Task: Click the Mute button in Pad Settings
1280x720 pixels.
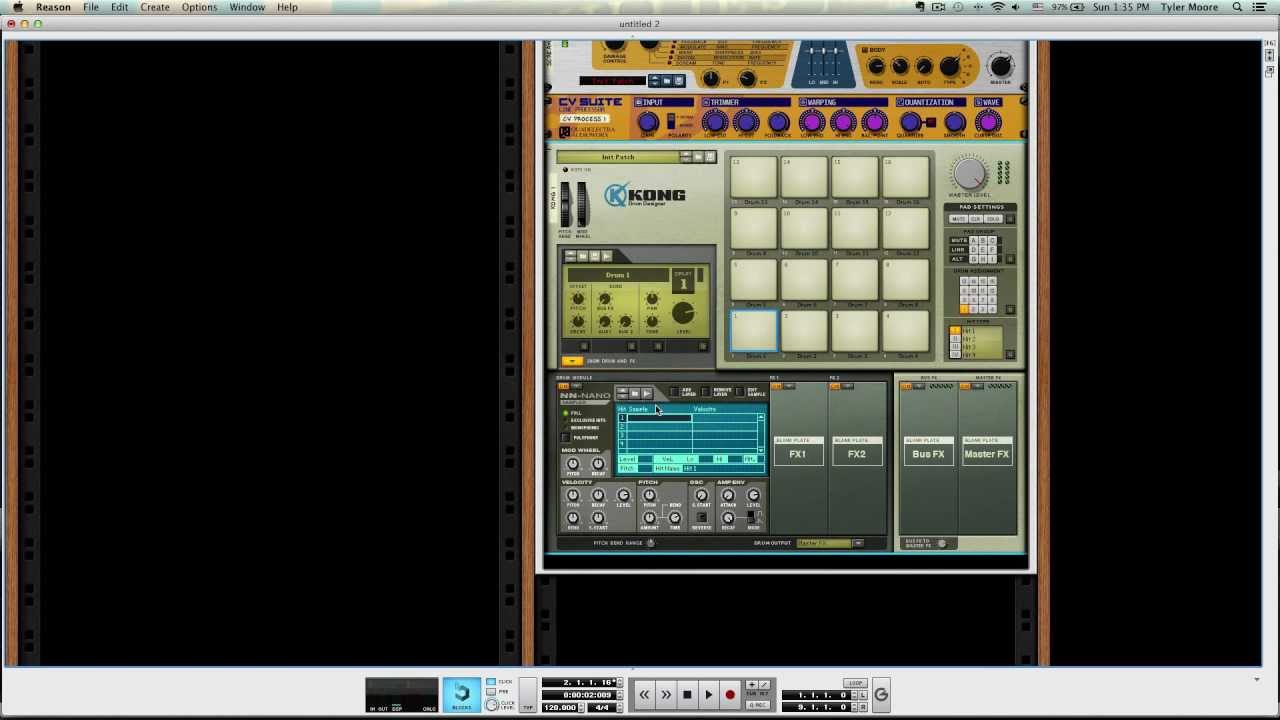Action: tap(958, 219)
